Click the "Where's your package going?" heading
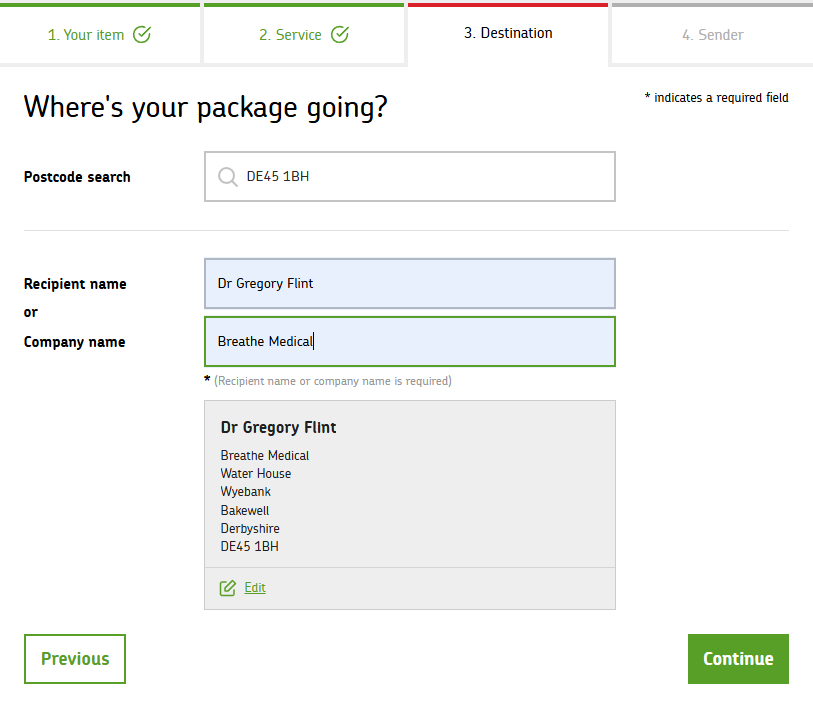The image size is (813, 706). tap(205, 108)
